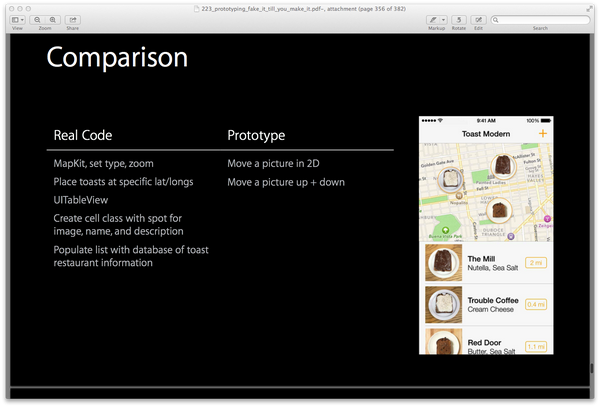Click the UITableView line

81,200
